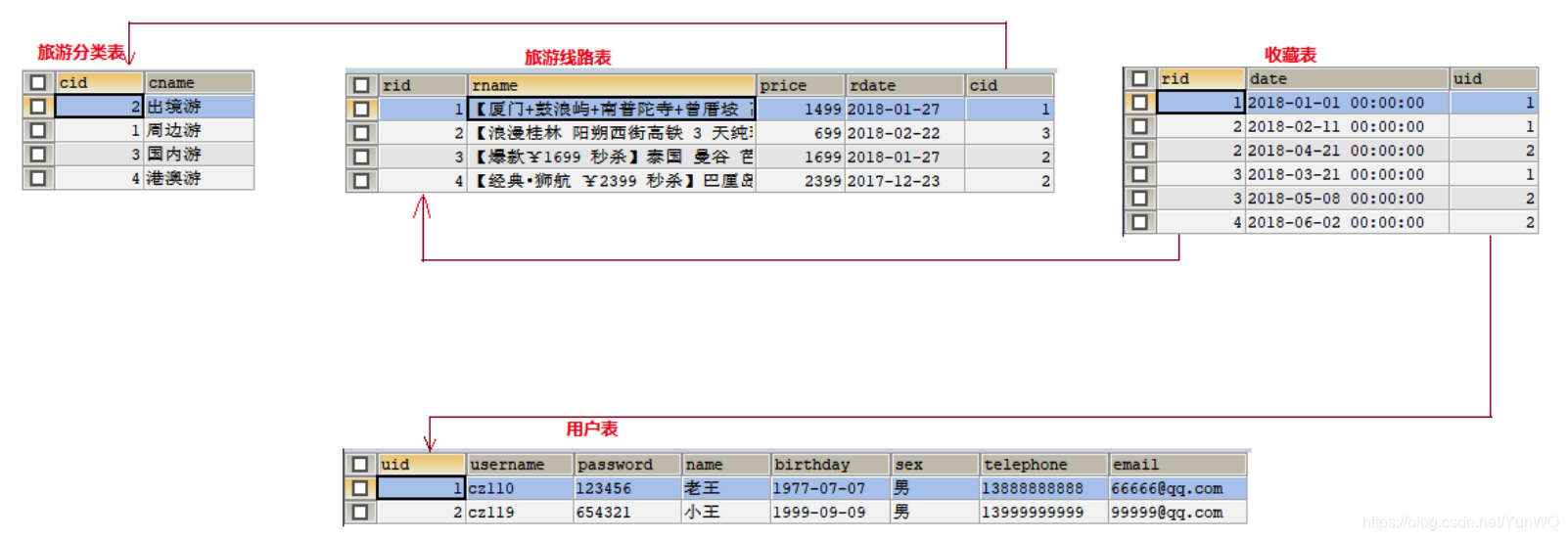Screen dimensions: 1568x540
Task: Select the birthday cell 1999-09-09
Action: [x=831, y=512]
